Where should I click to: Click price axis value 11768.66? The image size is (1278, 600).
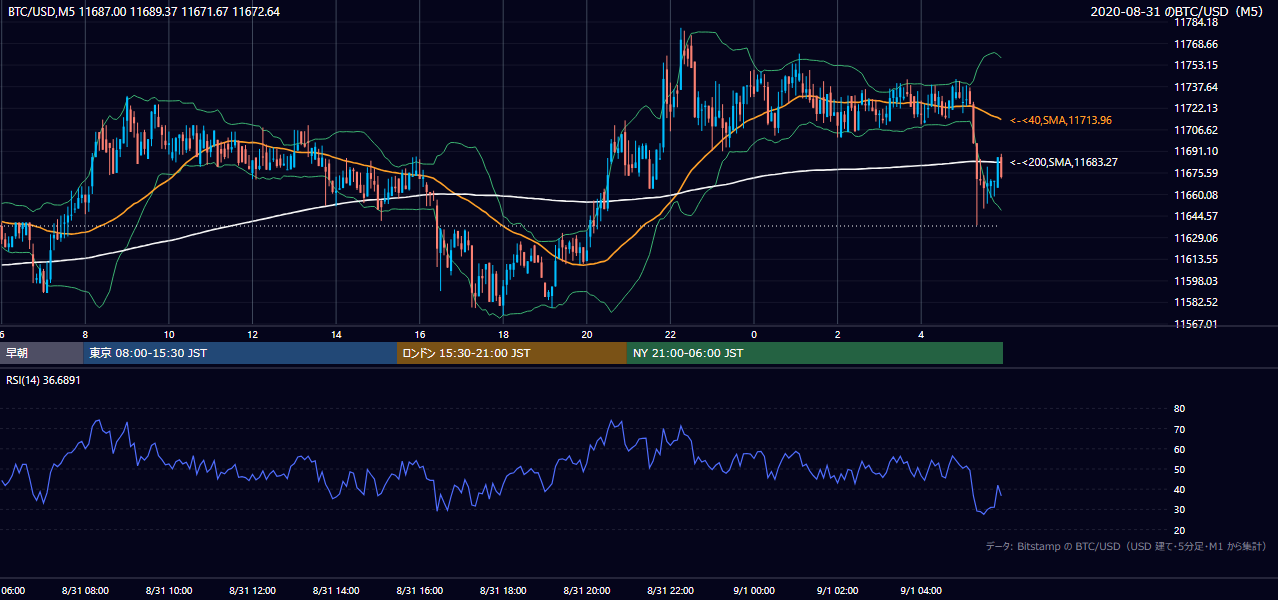tap(1195, 44)
